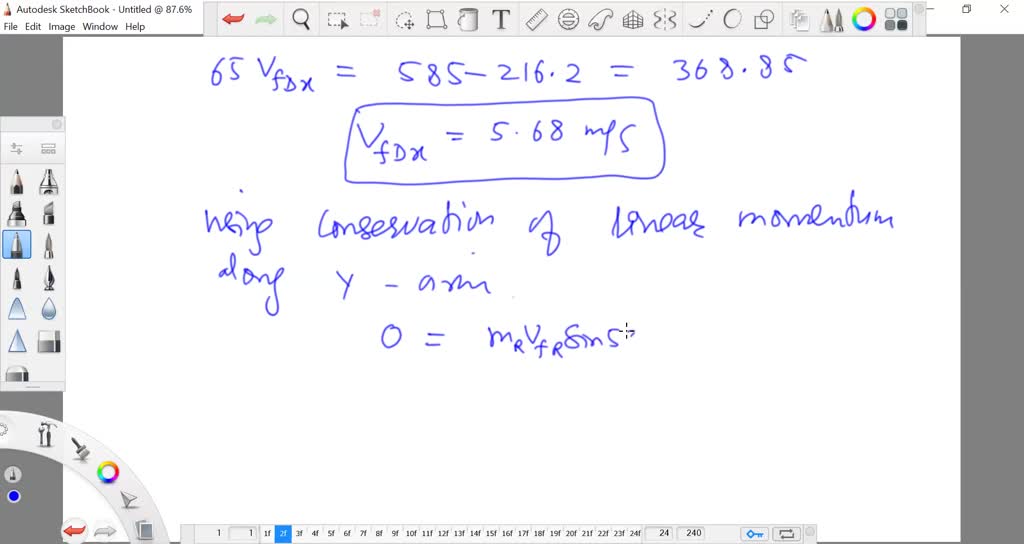The height and width of the screenshot is (544, 1024).
Task: Select frame 5f in the timeline
Action: (x=331, y=534)
